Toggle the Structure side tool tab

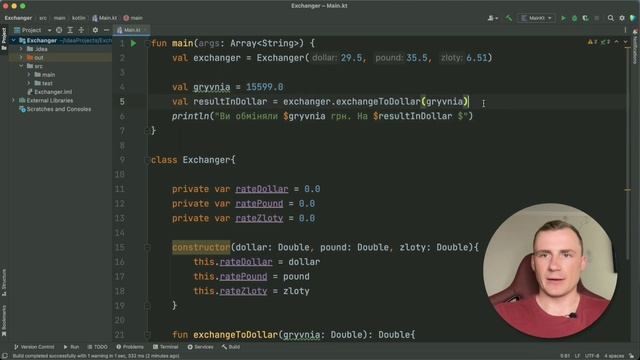click(4, 282)
